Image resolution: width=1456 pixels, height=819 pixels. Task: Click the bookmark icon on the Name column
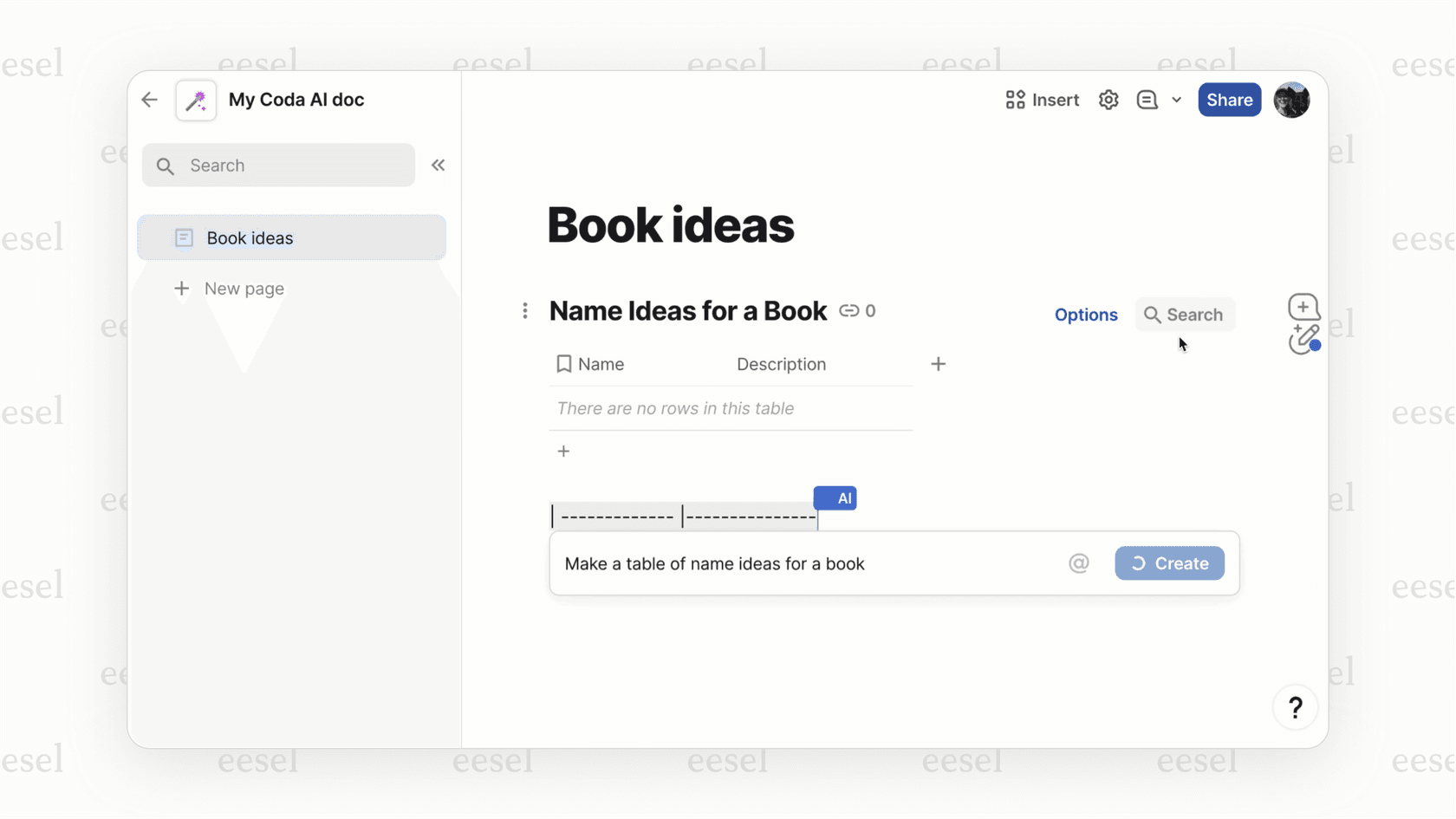564,364
